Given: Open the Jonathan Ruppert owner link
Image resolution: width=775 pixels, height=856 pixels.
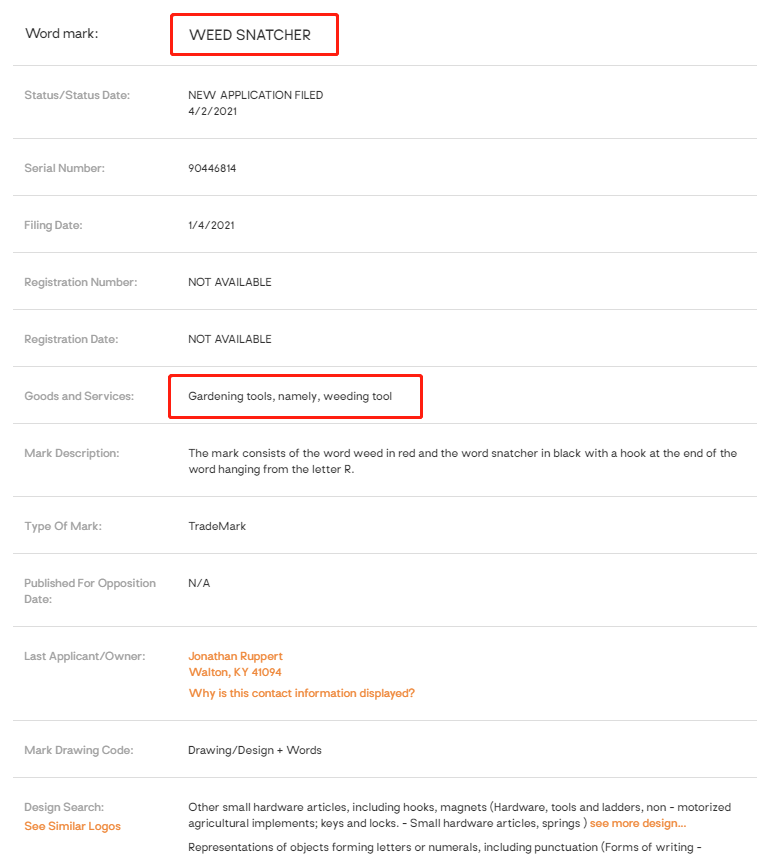Looking at the screenshot, I should point(235,656).
